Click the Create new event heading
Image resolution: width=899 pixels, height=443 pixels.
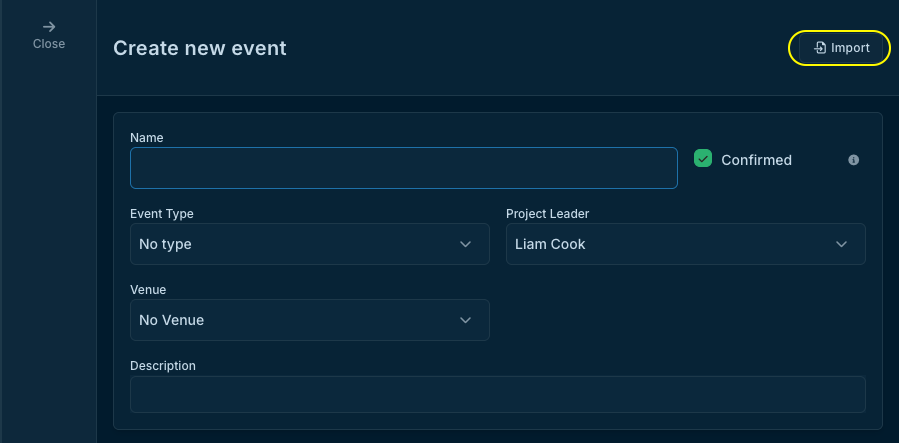[x=200, y=48]
